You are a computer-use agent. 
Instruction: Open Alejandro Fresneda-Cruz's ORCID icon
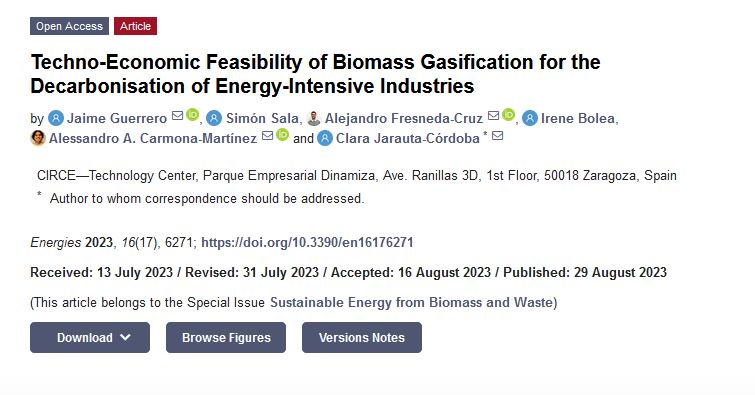pyautogui.click(x=508, y=115)
